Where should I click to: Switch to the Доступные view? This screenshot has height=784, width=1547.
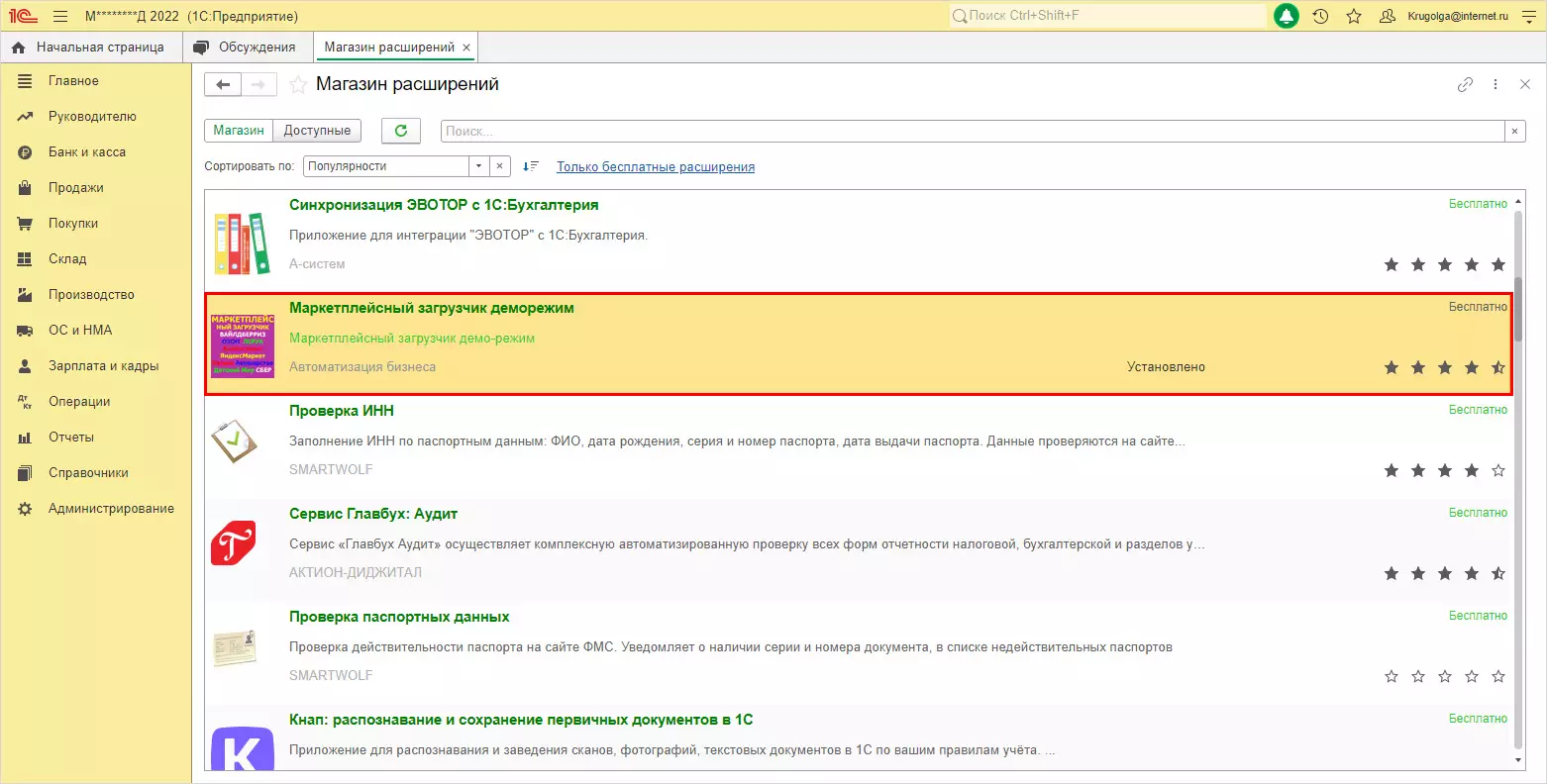pyautogui.click(x=317, y=131)
